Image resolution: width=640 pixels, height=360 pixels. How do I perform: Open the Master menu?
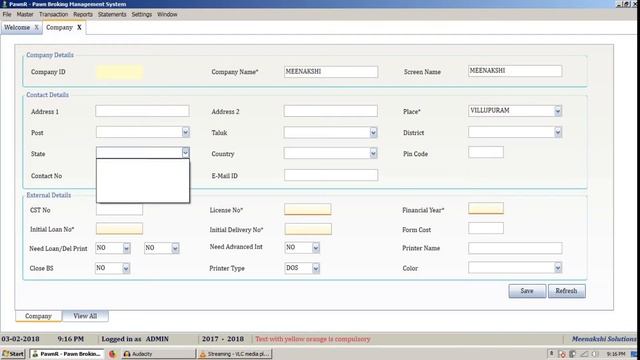(x=25, y=14)
